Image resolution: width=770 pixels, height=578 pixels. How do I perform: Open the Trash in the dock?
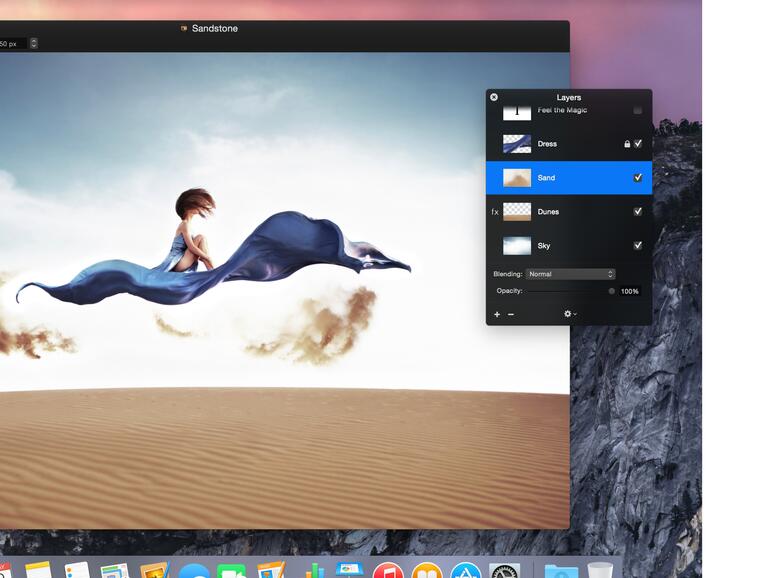click(600, 571)
